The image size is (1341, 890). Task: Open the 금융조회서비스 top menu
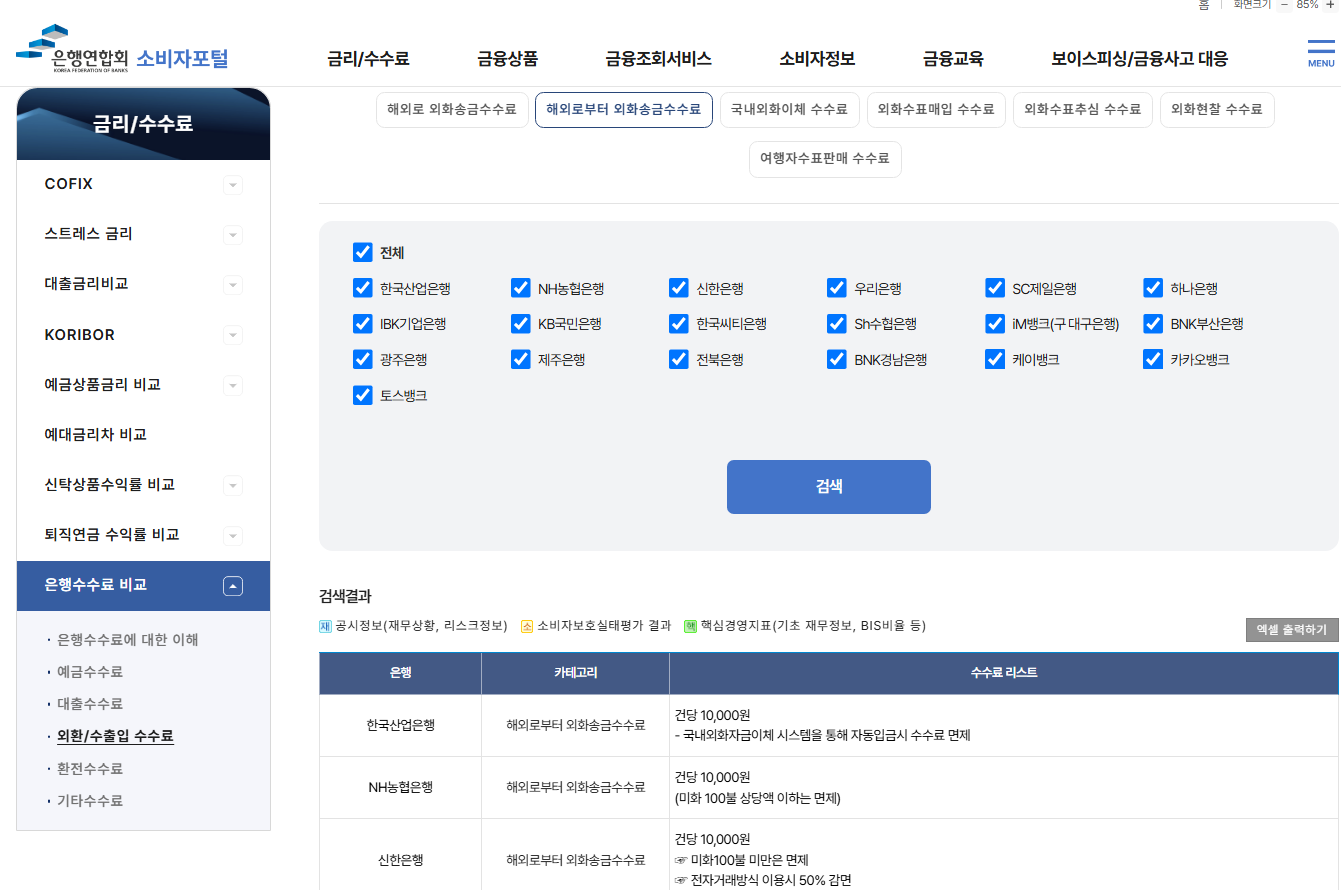pyautogui.click(x=658, y=59)
